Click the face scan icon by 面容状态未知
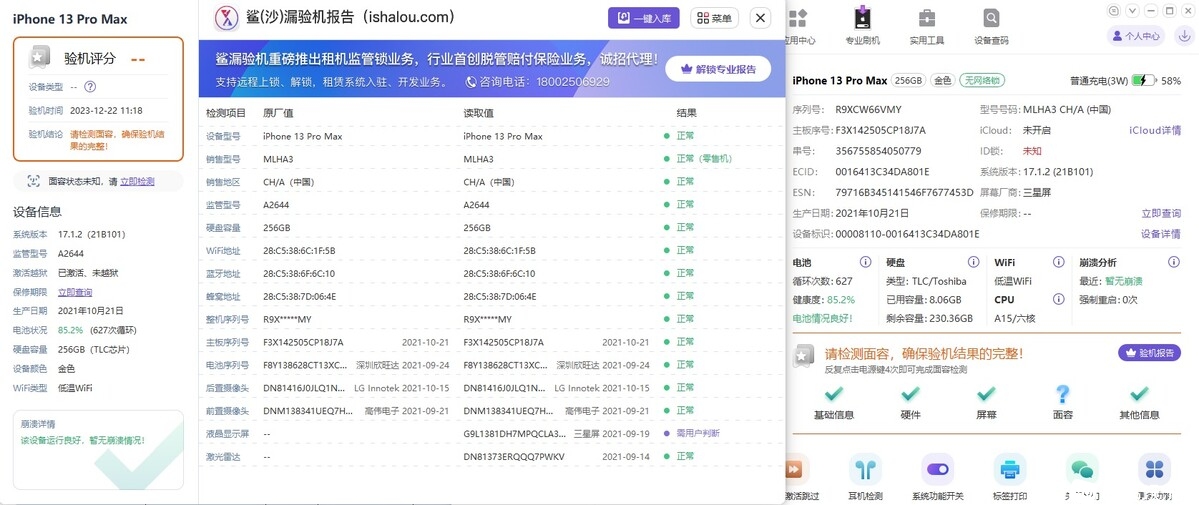1199x505 pixels. (x=34, y=181)
